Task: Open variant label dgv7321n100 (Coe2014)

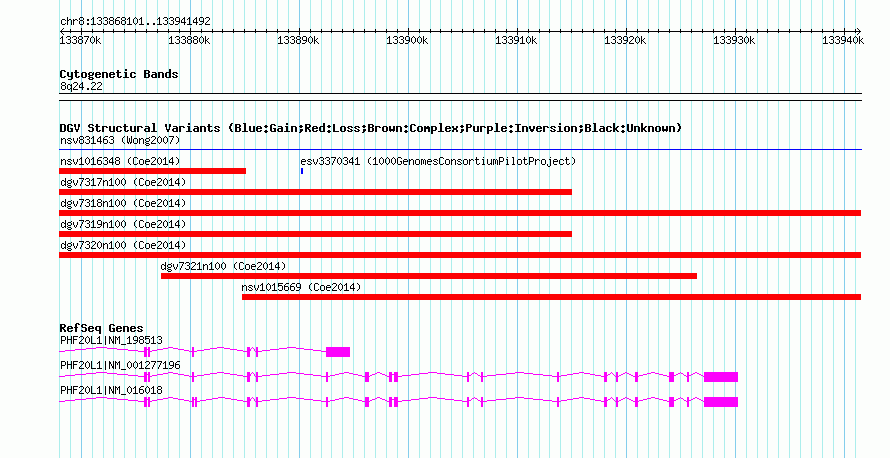Action: point(224,266)
